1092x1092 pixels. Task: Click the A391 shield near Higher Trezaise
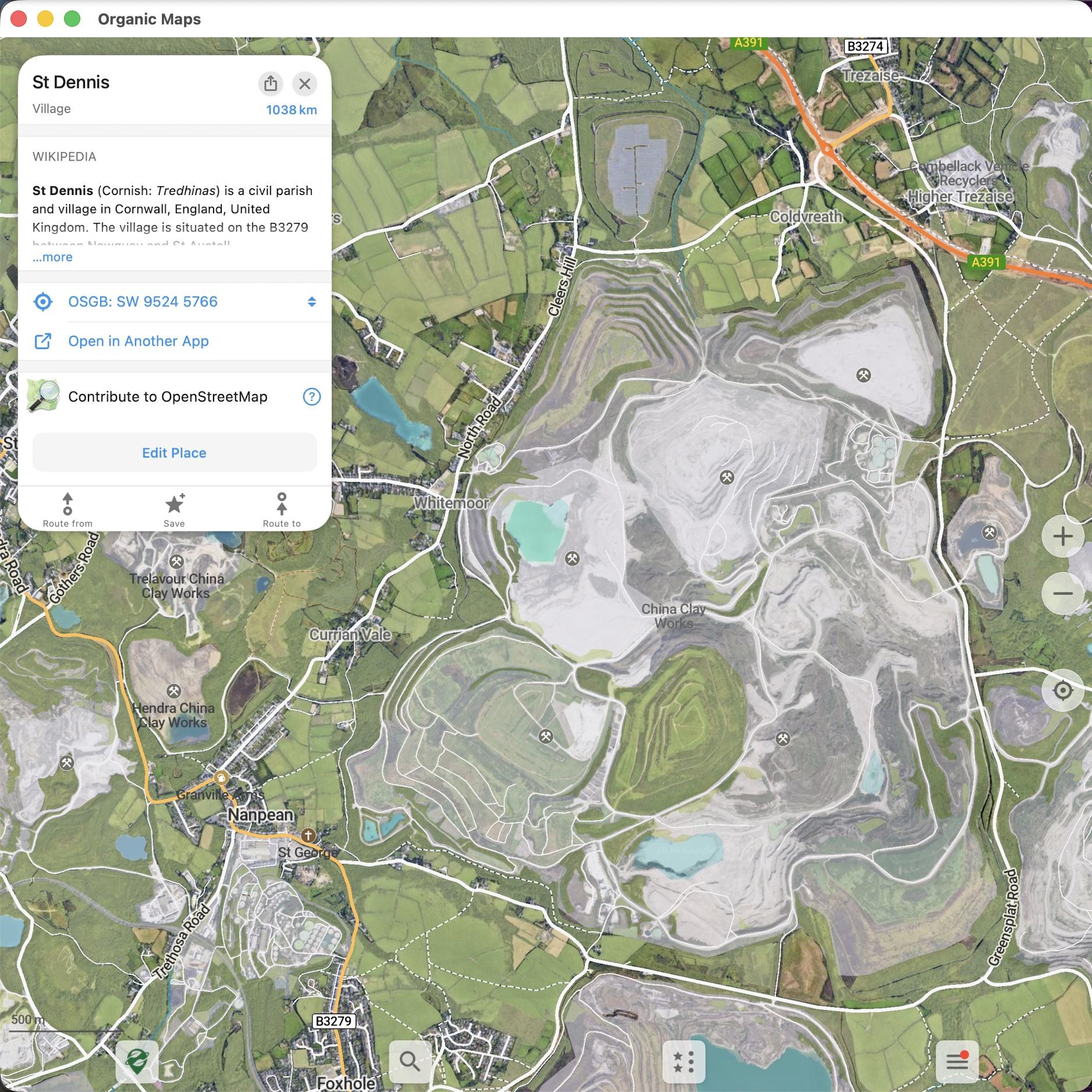(985, 262)
